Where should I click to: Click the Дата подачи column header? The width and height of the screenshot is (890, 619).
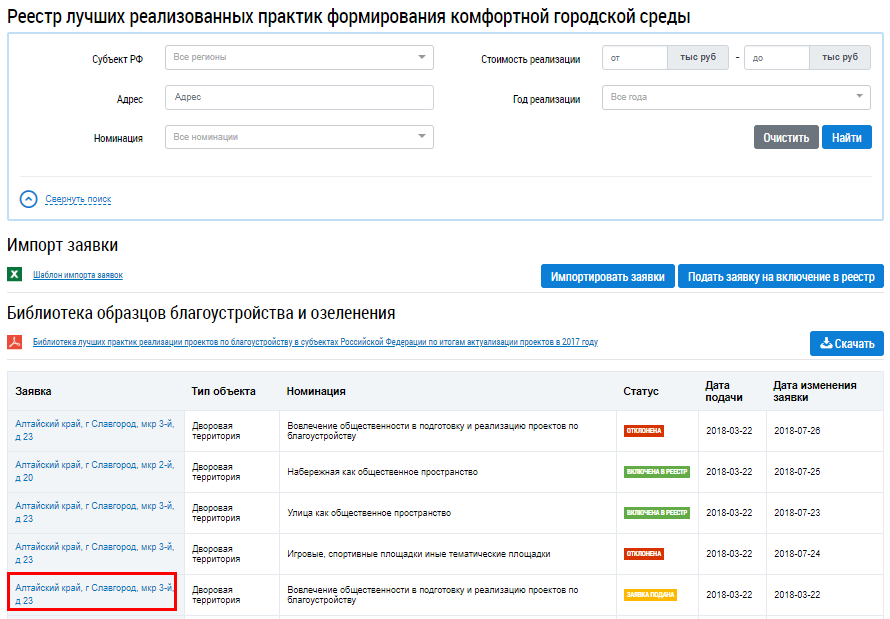point(723,391)
